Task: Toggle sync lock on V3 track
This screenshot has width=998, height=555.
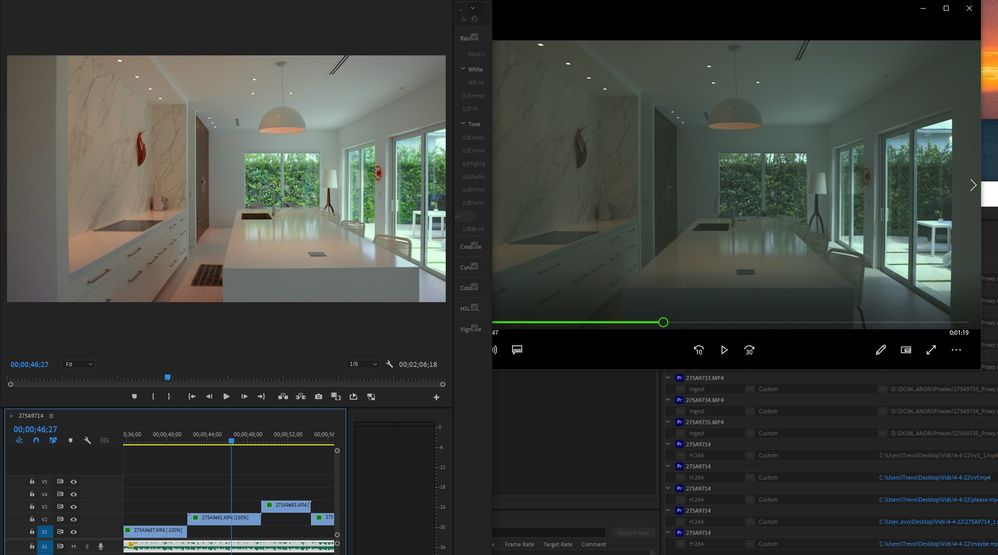Action: click(x=60, y=507)
